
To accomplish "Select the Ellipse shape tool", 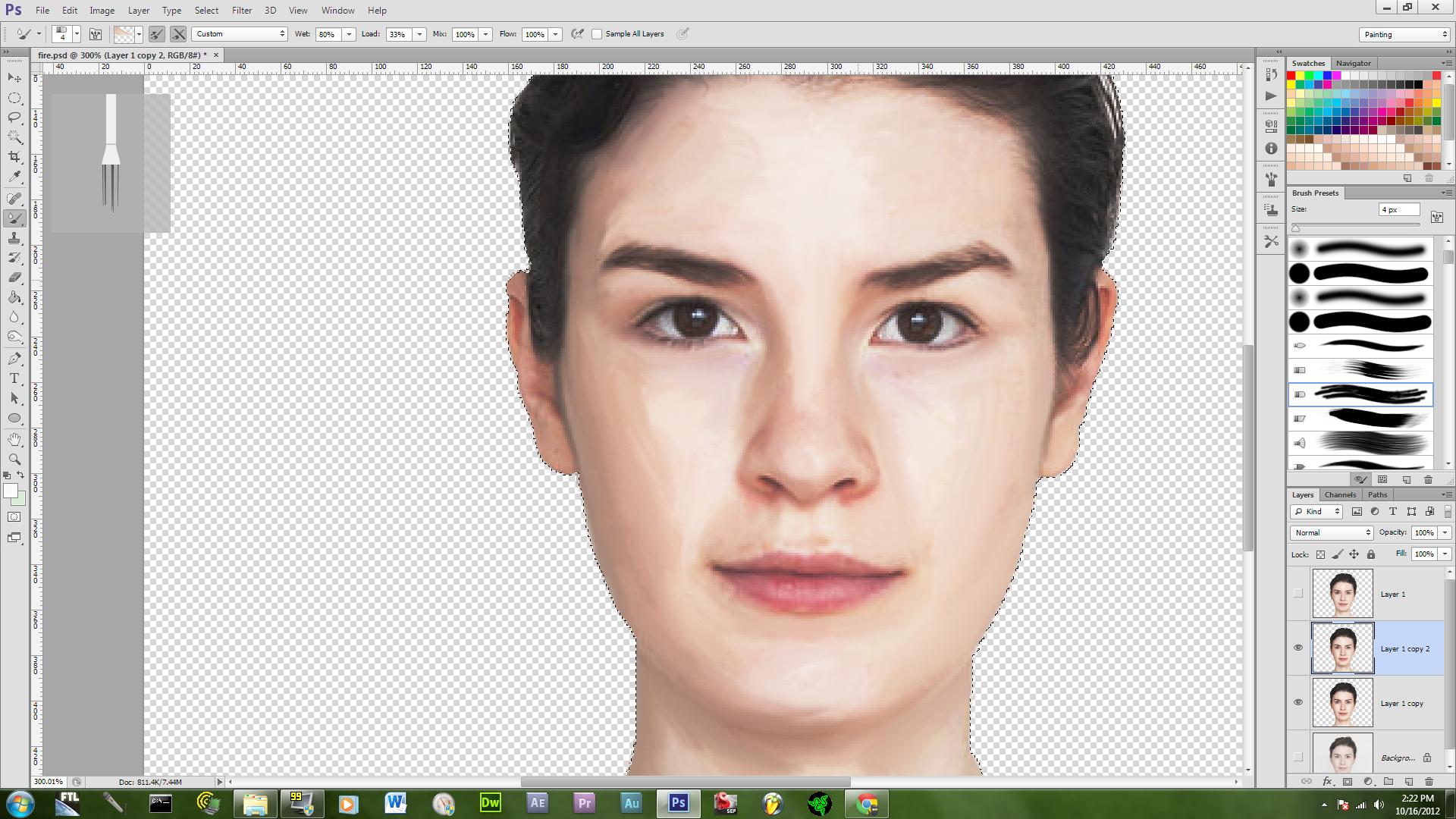I will (x=14, y=418).
